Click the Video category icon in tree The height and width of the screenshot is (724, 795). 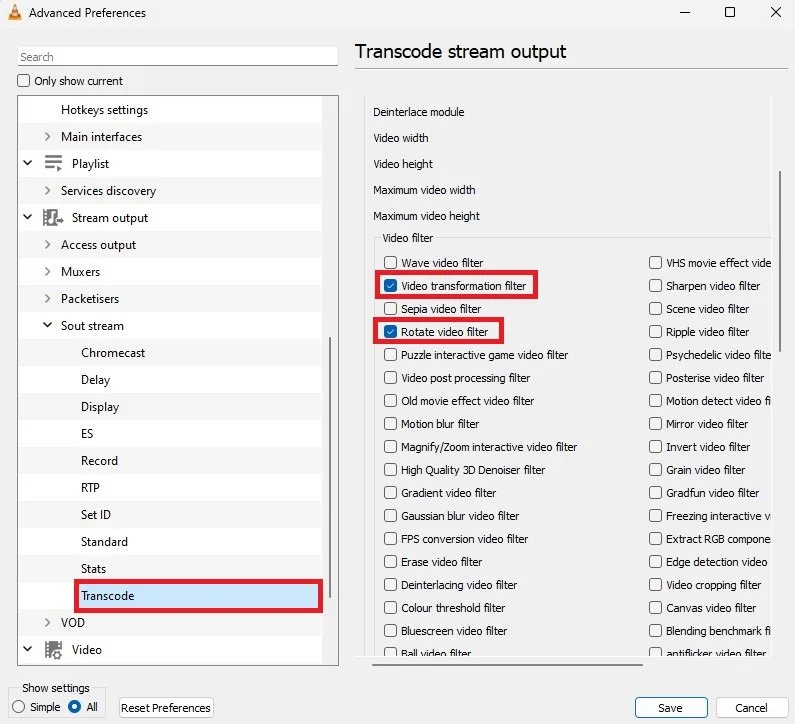[x=53, y=649]
